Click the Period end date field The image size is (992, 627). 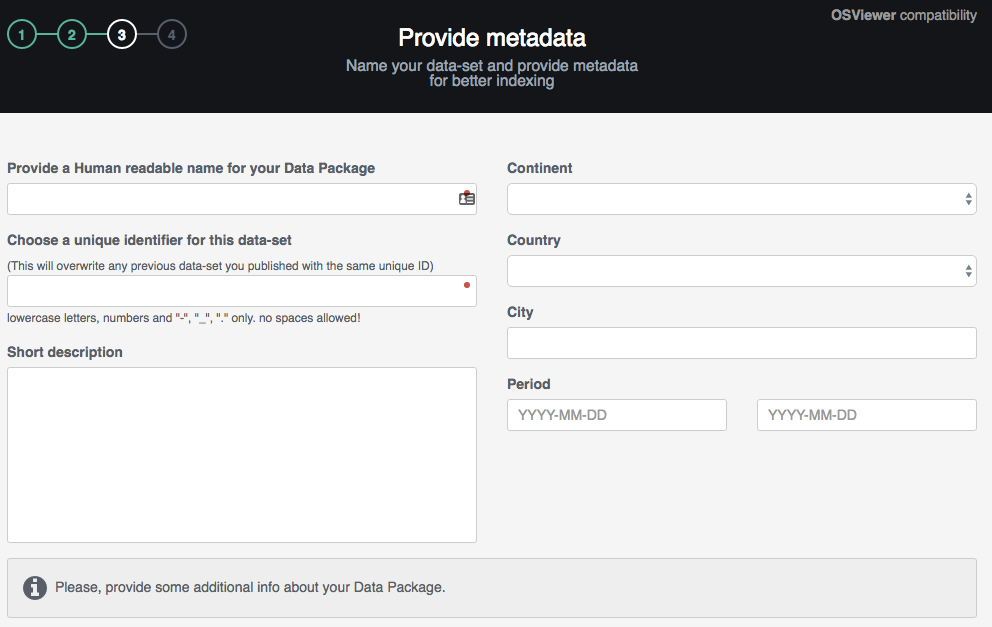[866, 415]
